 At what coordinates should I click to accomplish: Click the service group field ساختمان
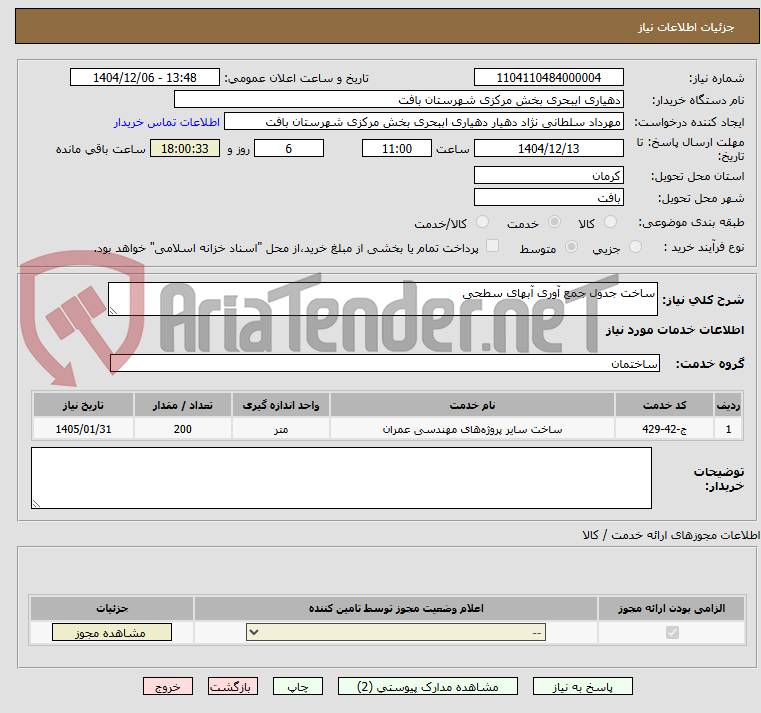click(x=385, y=363)
